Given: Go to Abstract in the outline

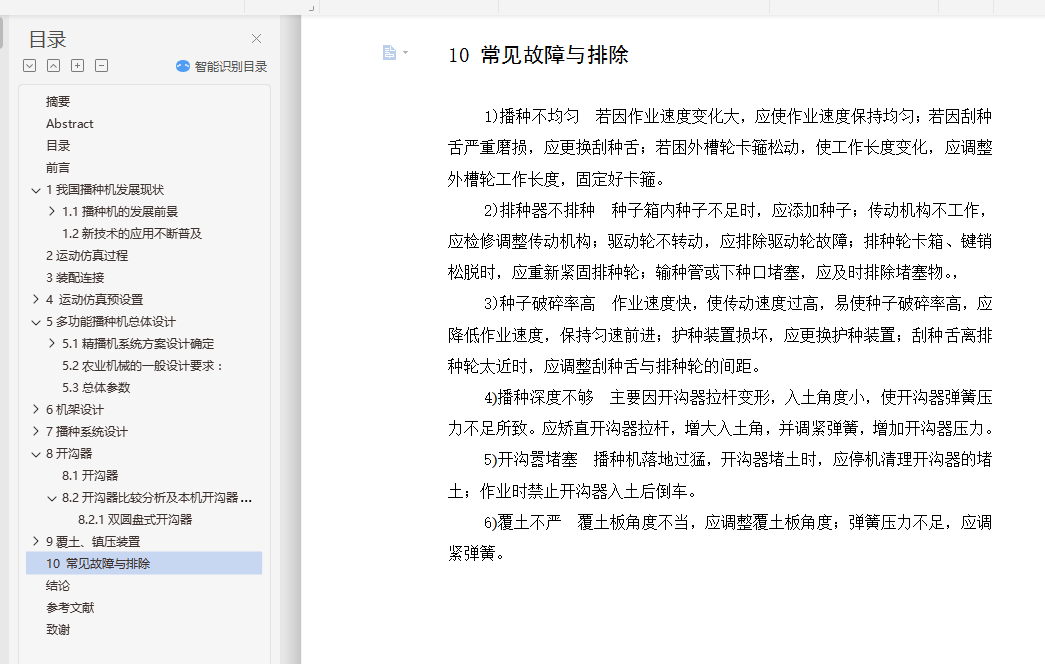Looking at the screenshot, I should (x=69, y=123).
